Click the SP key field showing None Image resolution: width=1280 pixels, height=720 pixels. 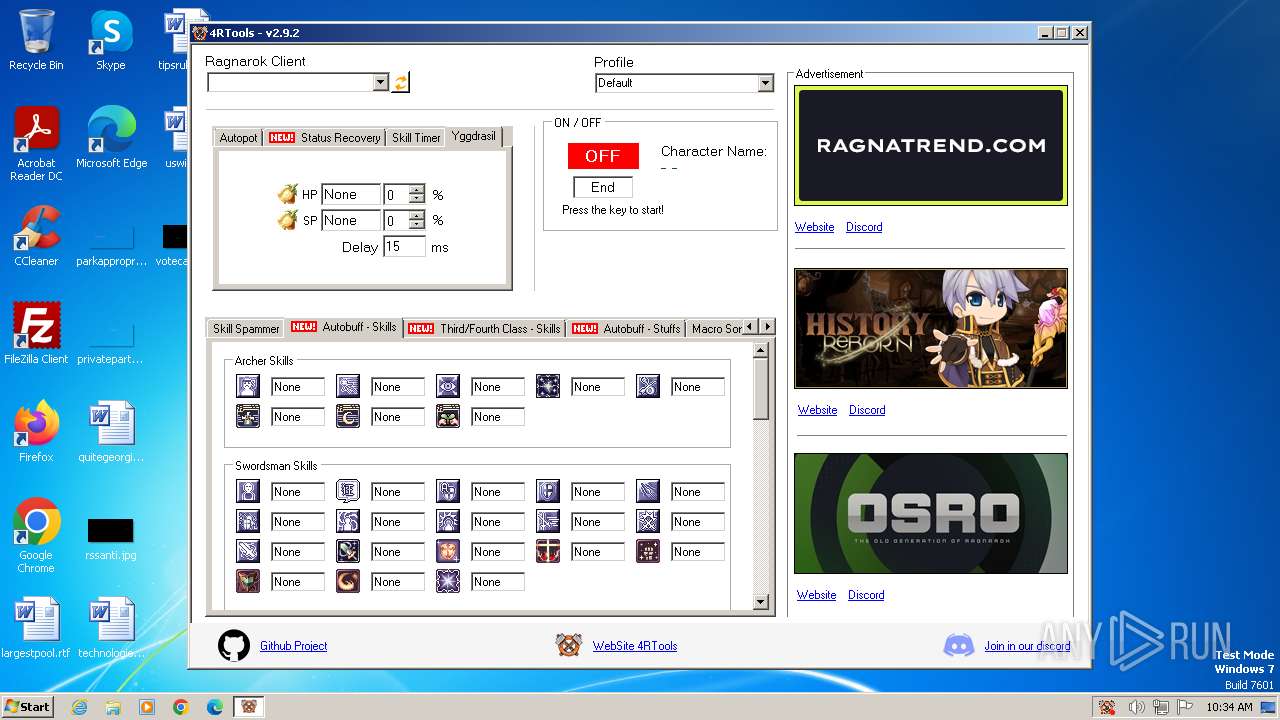pyautogui.click(x=351, y=220)
